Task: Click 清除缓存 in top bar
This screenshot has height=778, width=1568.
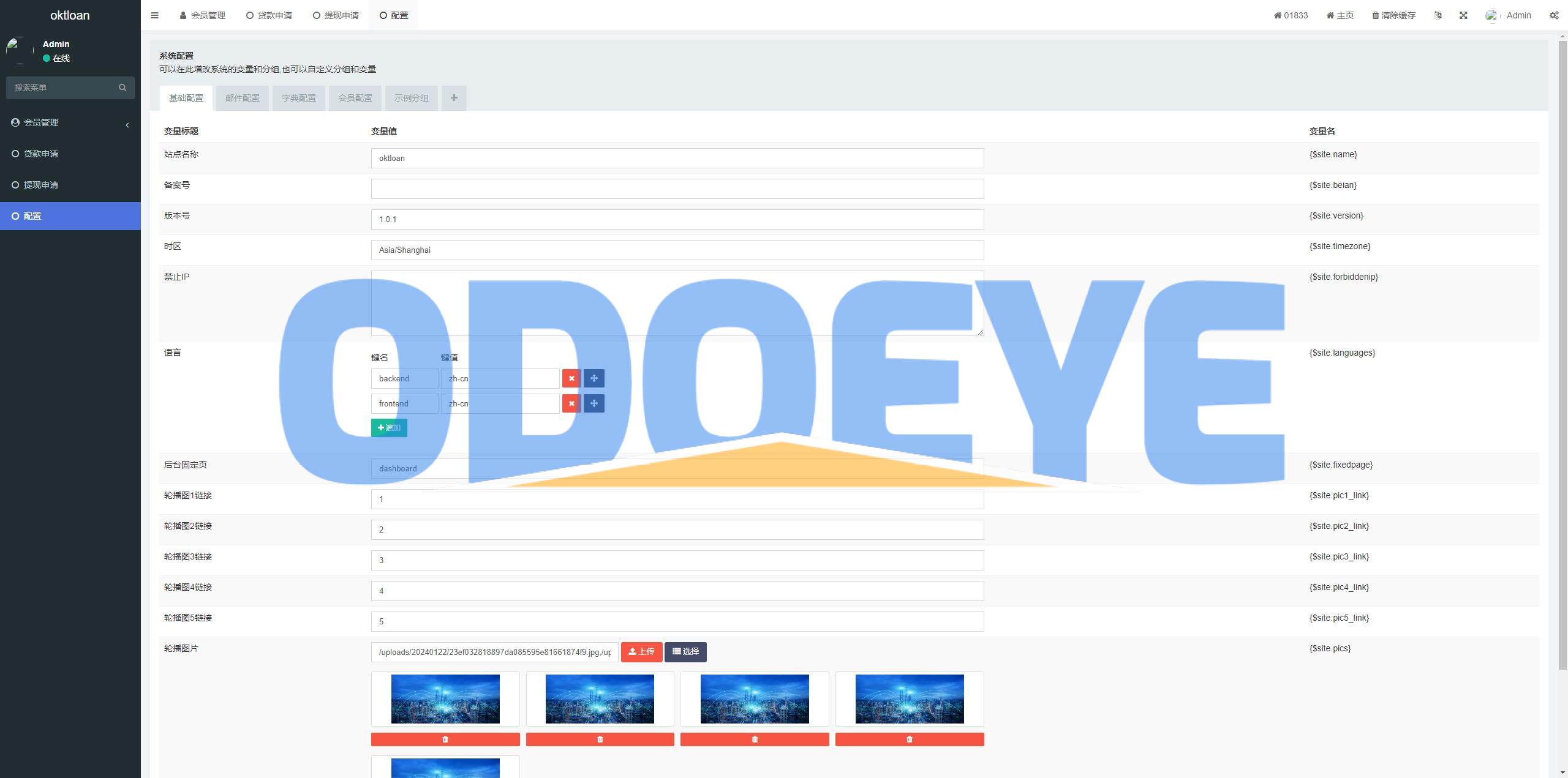Action: click(1393, 15)
